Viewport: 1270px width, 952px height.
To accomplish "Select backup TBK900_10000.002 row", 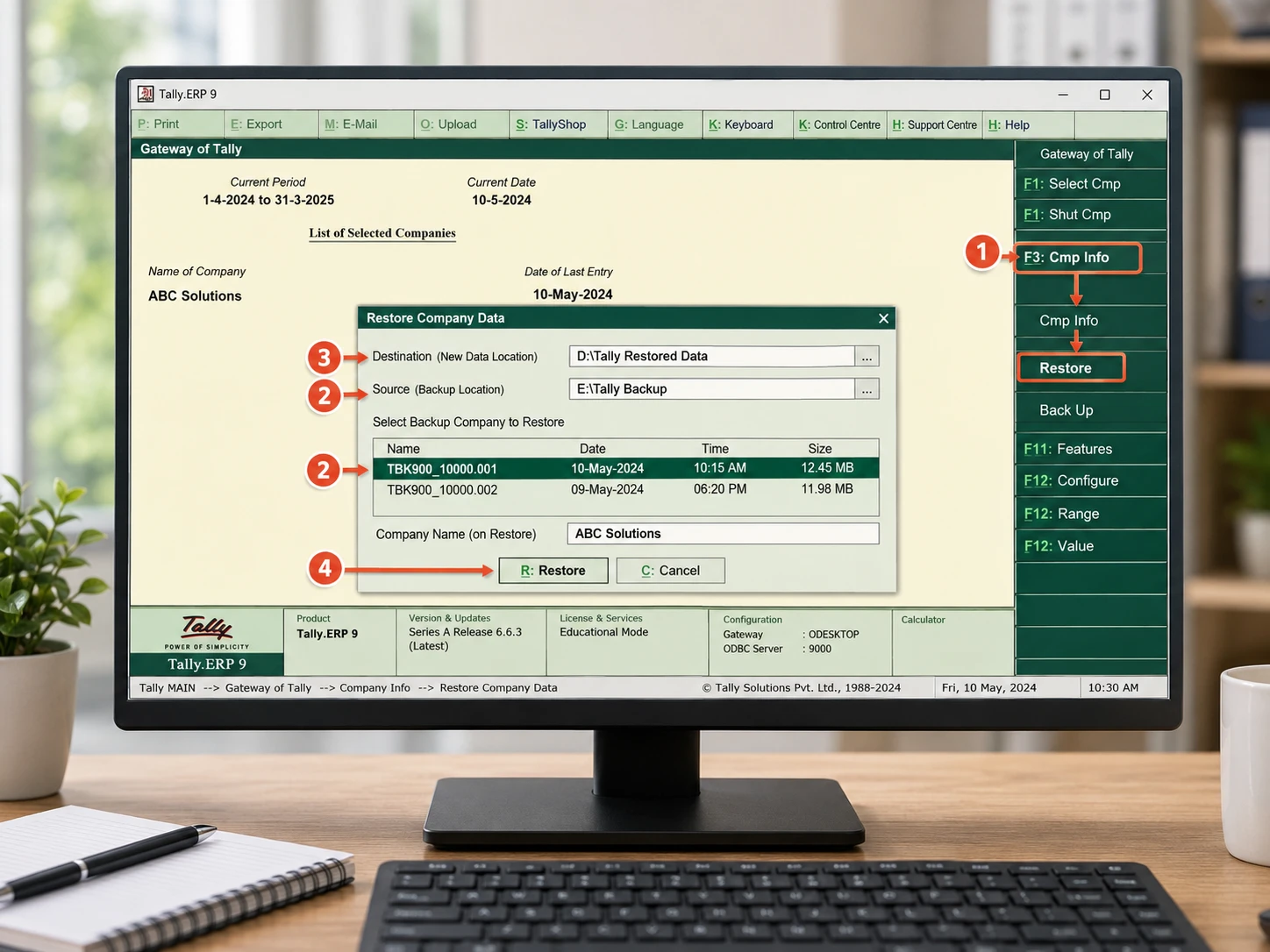I will pos(625,490).
